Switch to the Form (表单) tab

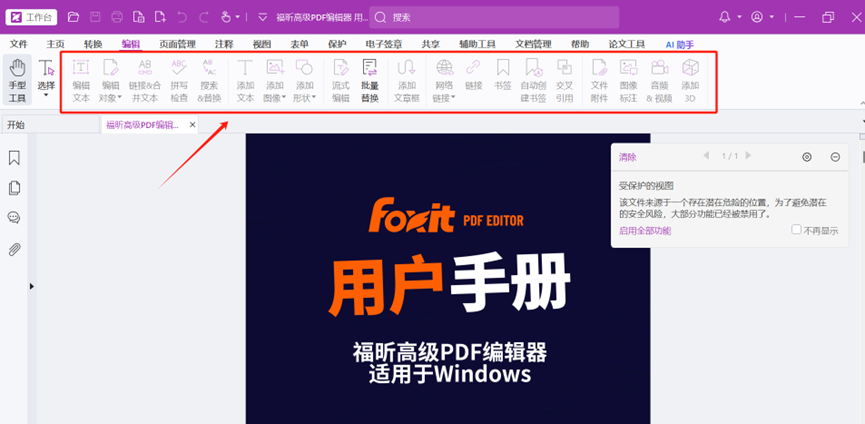(x=300, y=44)
